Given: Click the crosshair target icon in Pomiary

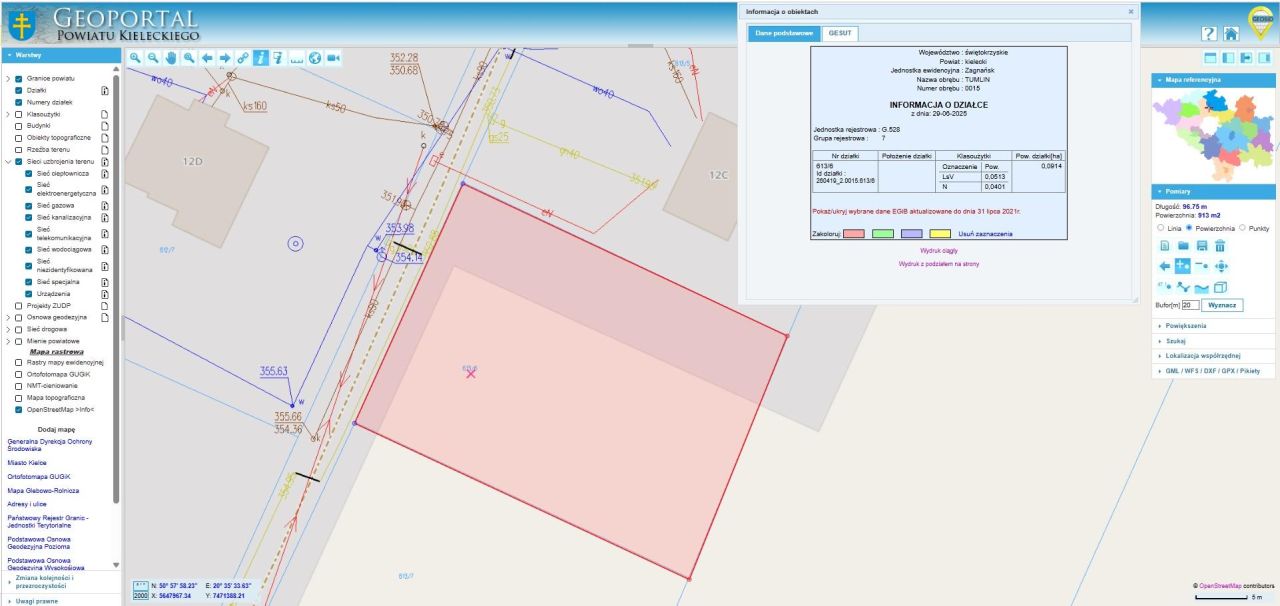Looking at the screenshot, I should 1220,266.
